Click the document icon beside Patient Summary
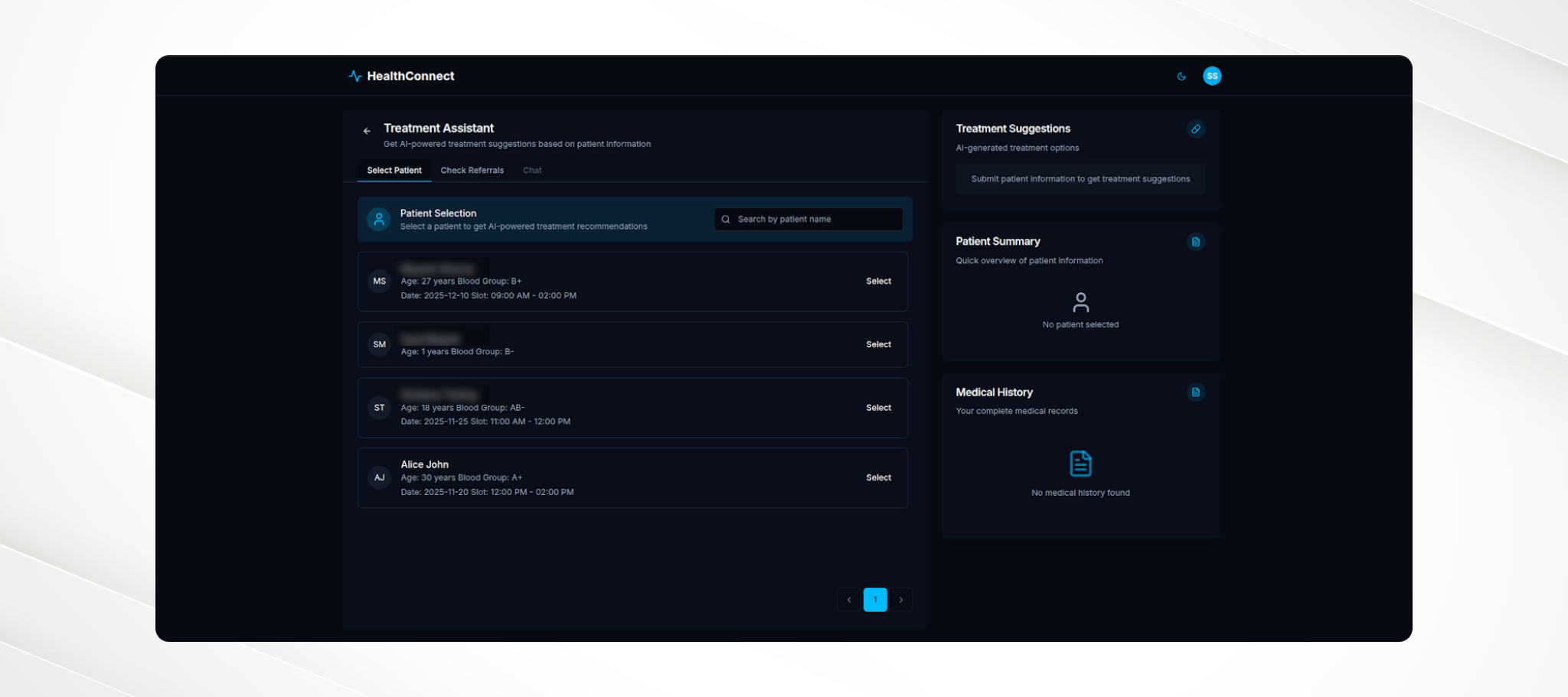Screen dimensions: 1568x697 1197,241
